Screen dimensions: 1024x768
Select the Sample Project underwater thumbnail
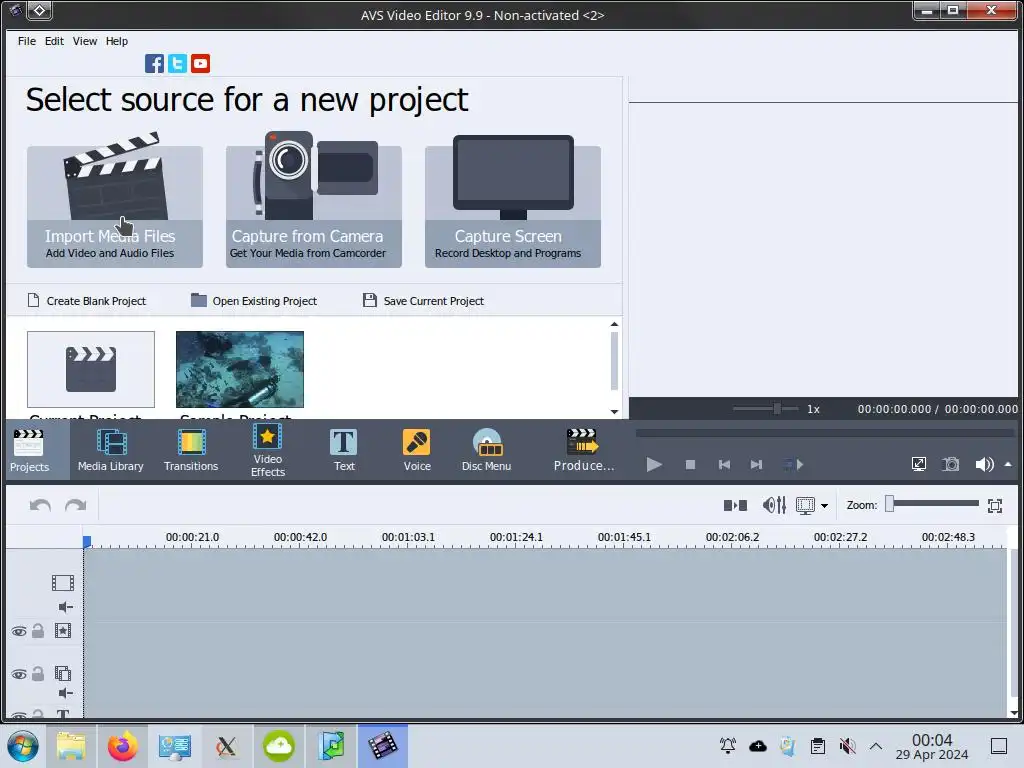[240, 369]
